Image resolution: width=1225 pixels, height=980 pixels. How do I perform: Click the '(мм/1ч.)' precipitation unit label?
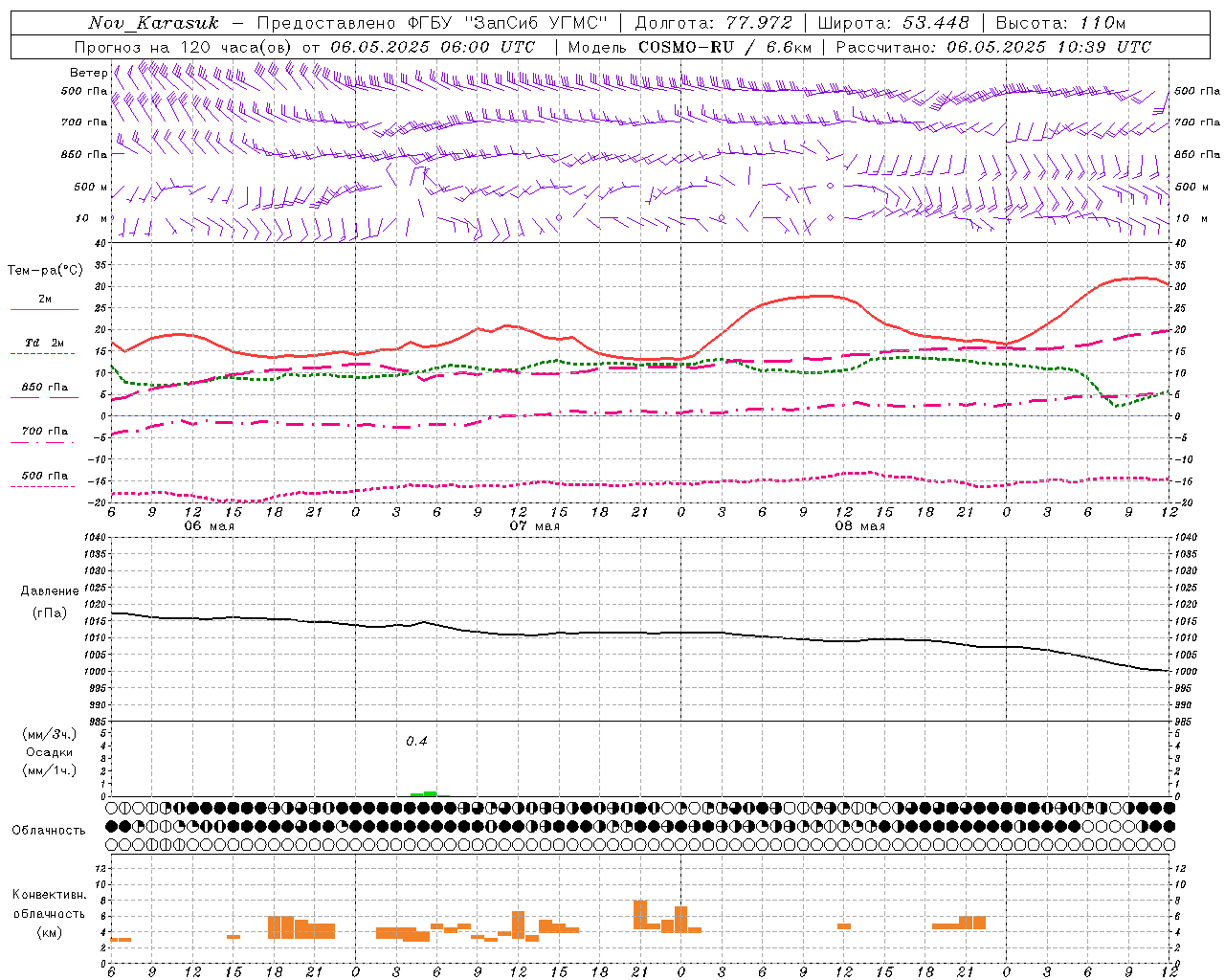(50, 770)
